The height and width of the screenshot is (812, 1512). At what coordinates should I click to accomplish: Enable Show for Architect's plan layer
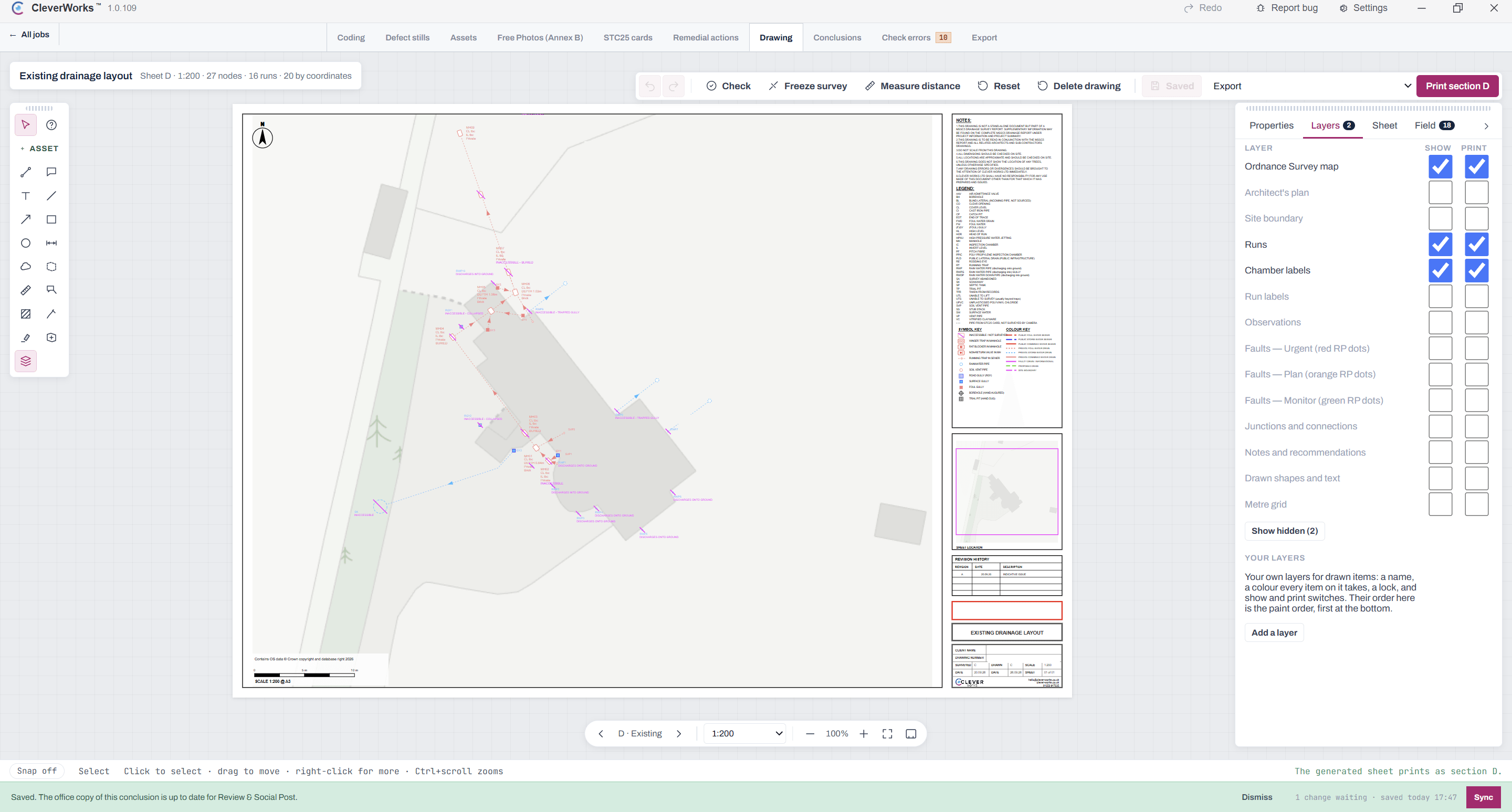(x=1441, y=193)
